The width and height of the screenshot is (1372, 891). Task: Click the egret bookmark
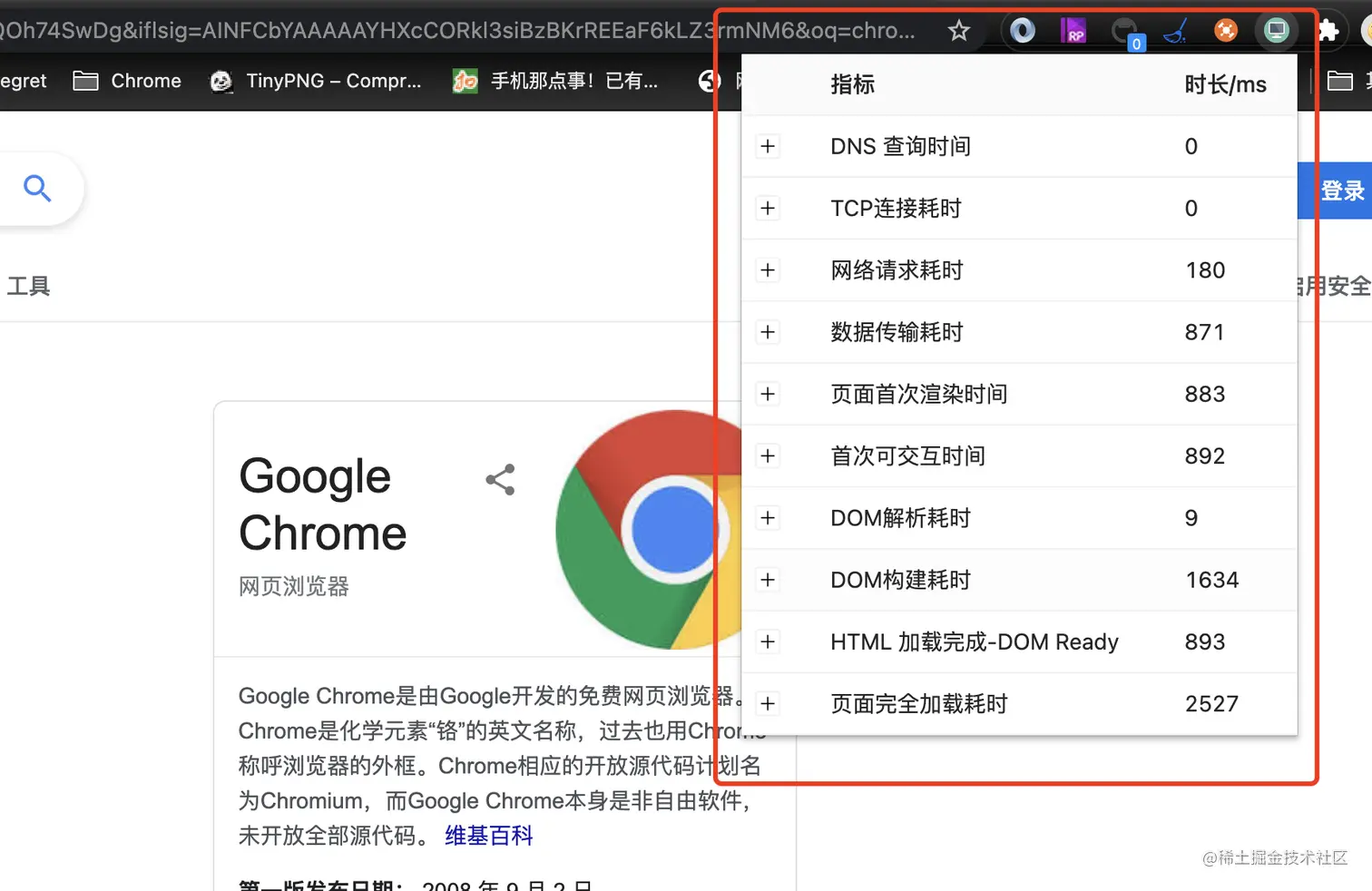(23, 81)
